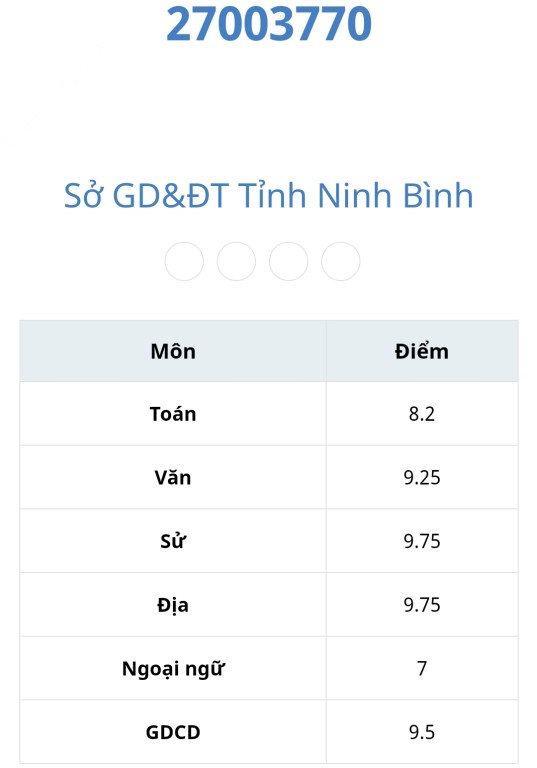The image size is (537, 768).
Task: Click the Địa score 9.75 cell
Action: pyautogui.click(x=422, y=605)
